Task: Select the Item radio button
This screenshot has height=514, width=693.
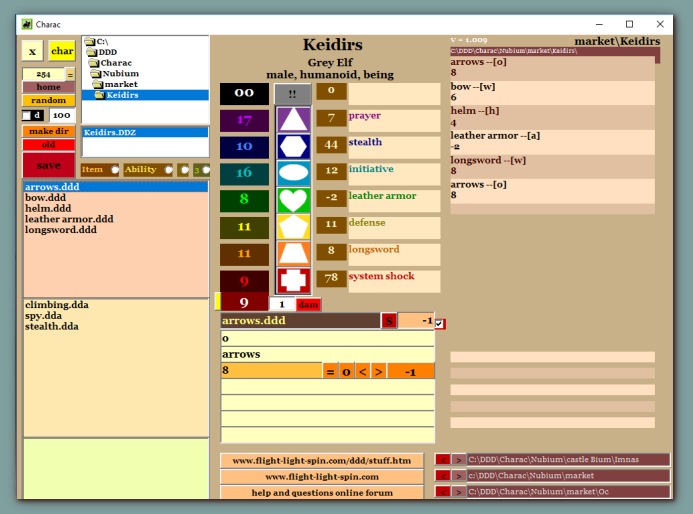Action: (115, 170)
